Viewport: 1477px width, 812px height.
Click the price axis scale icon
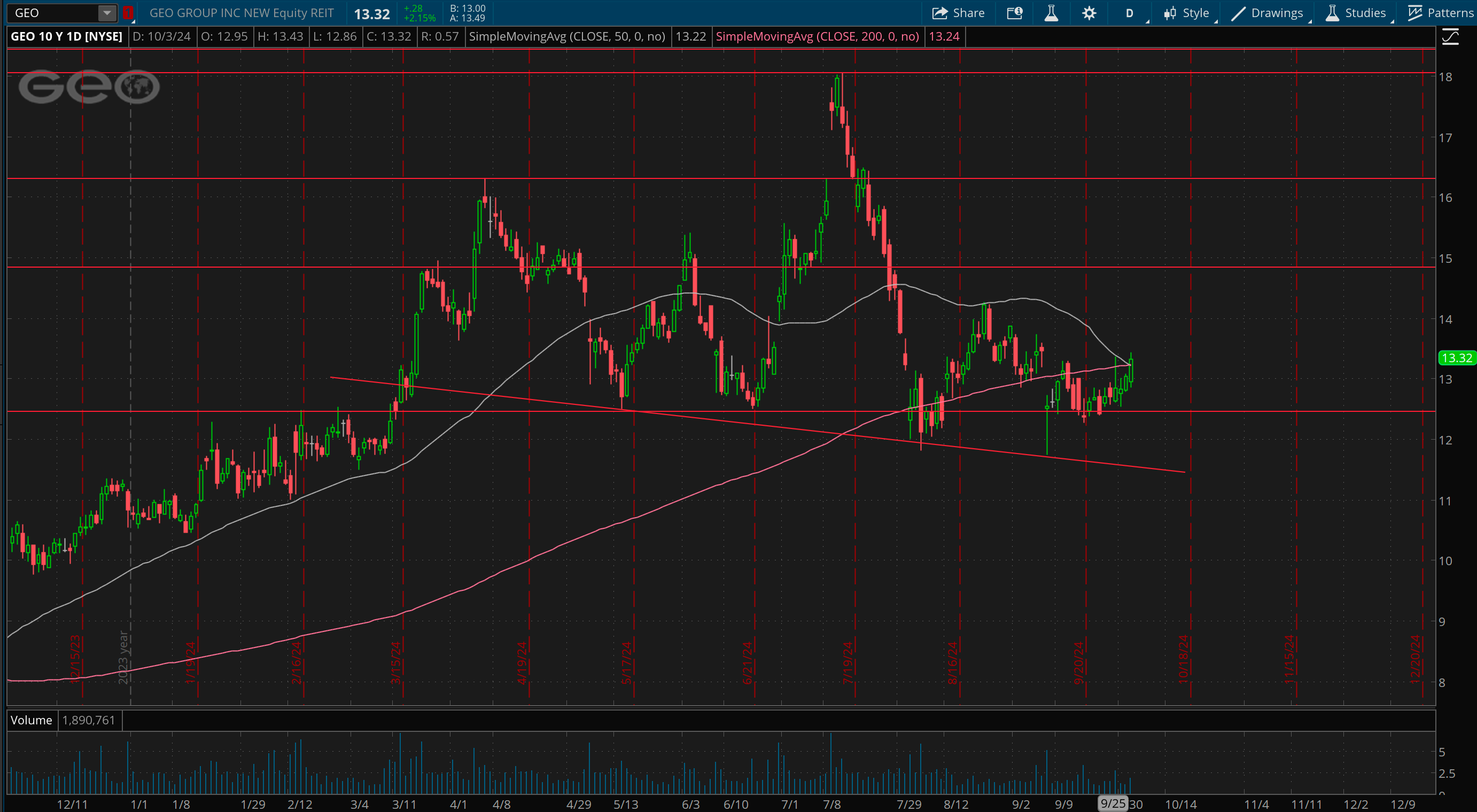point(1450,37)
